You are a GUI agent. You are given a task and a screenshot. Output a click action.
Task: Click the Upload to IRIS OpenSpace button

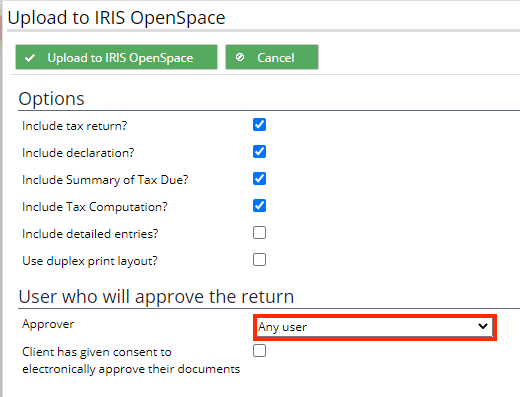116,57
